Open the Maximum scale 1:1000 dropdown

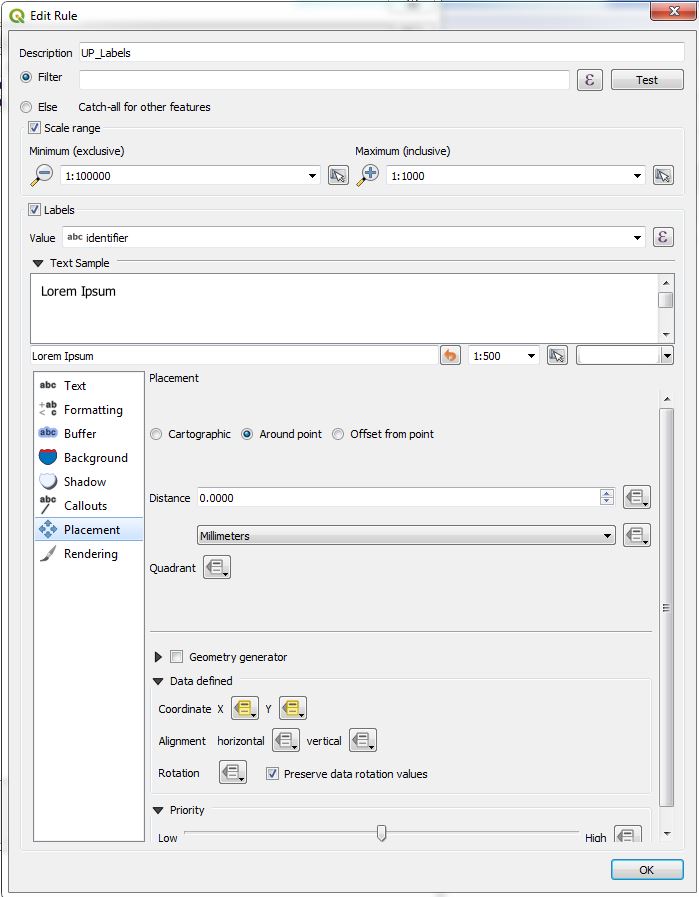(x=637, y=176)
